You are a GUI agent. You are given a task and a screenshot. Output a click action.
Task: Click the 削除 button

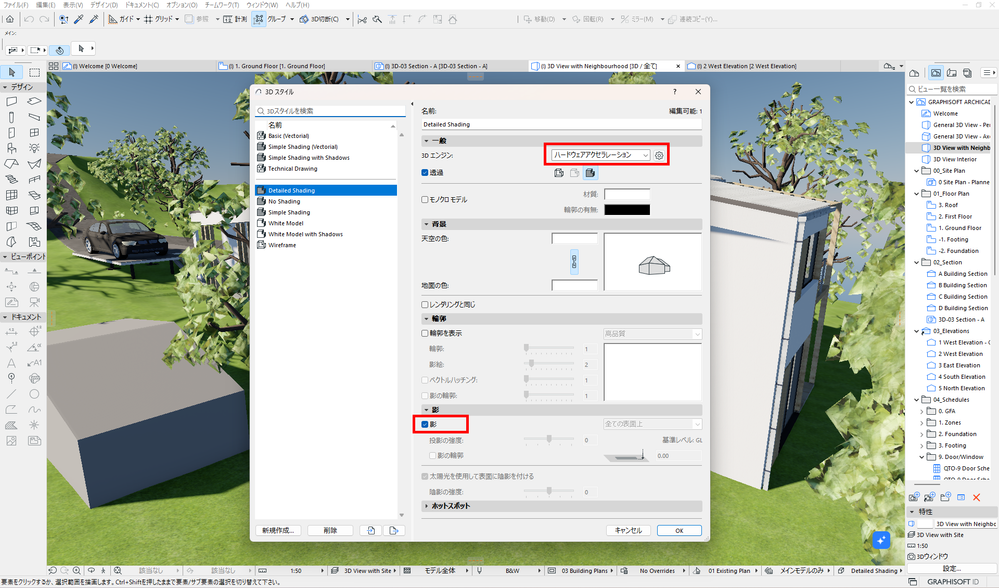(x=330, y=530)
